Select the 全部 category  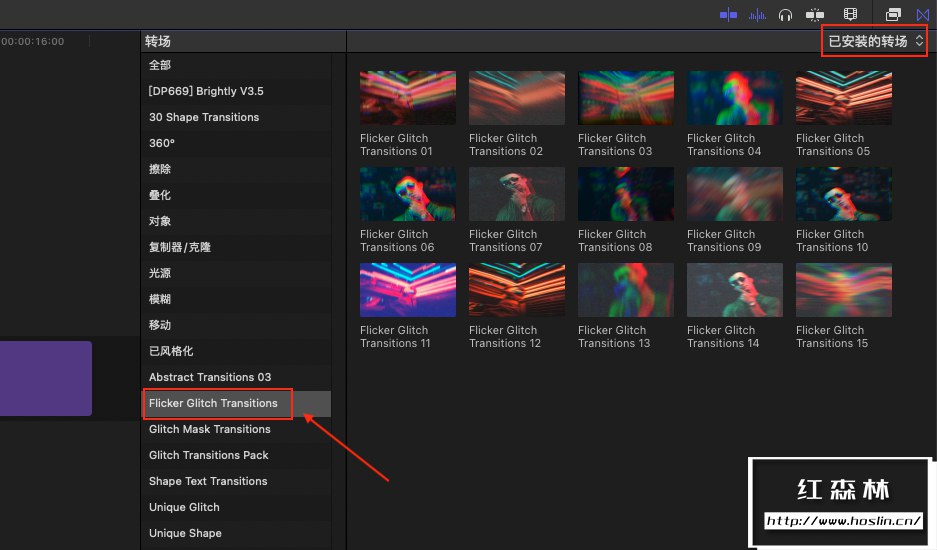tap(236, 65)
